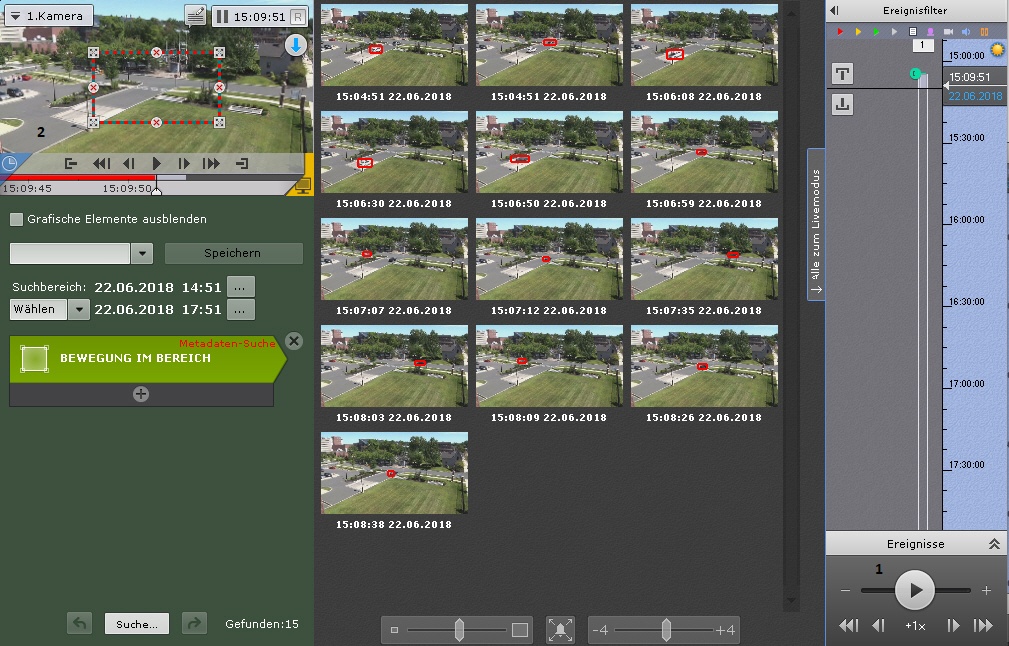
Task: Enable 'Grafische Elemente ausblenden' checkbox
Action: 16,219
